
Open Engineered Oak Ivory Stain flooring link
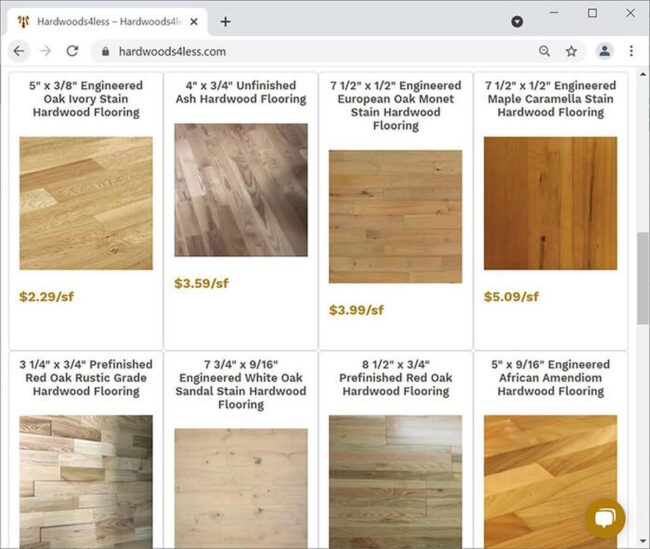coord(86,99)
